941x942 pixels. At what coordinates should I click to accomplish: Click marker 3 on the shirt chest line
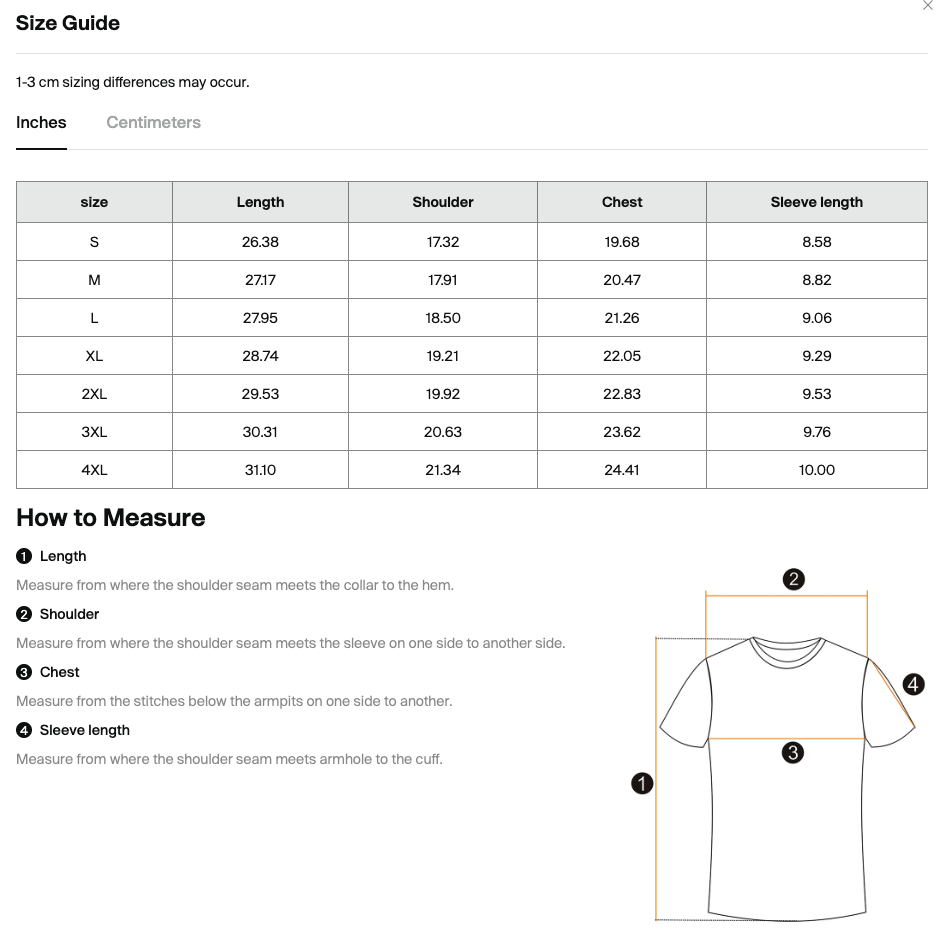pyautogui.click(x=793, y=753)
